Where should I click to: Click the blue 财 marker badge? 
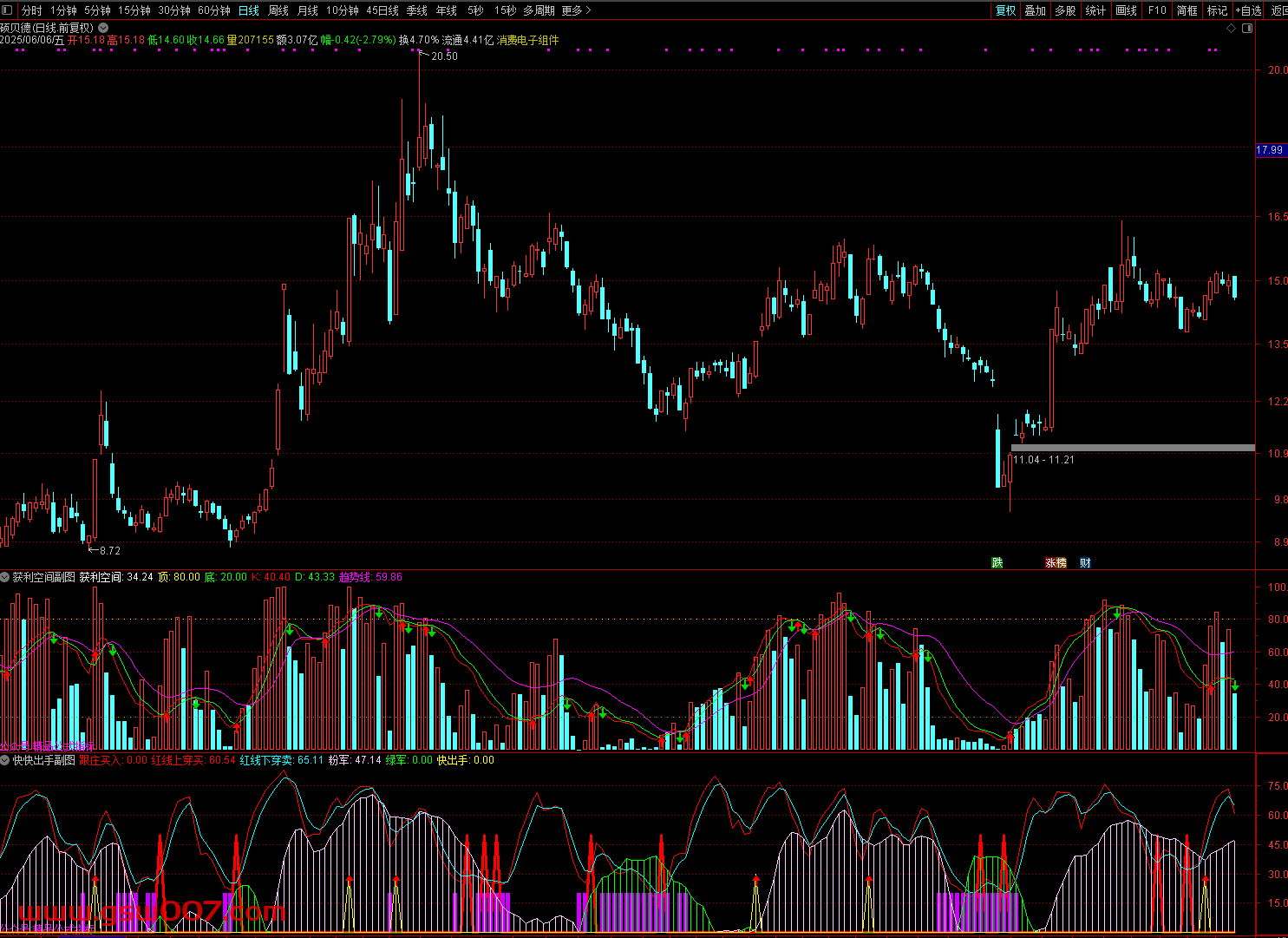[x=1085, y=563]
